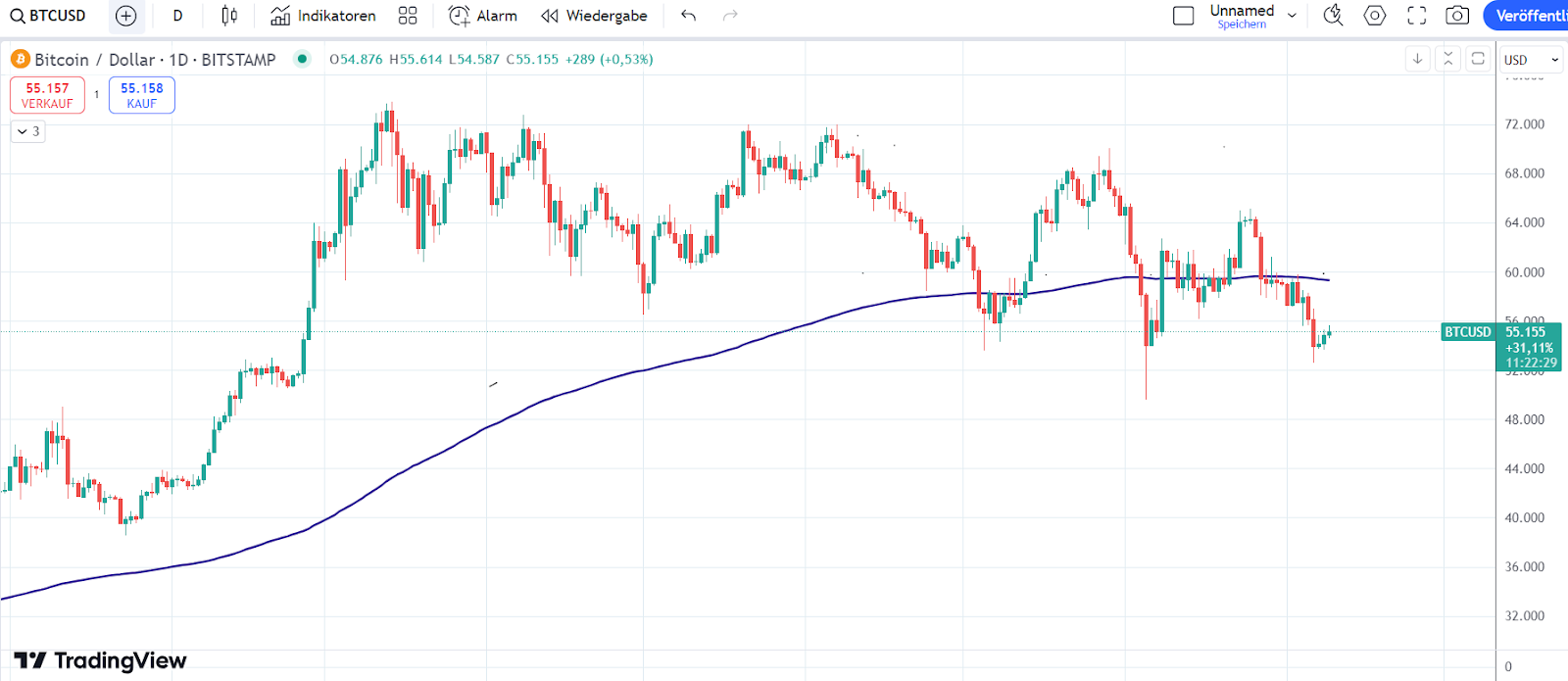Toggle the Unnamed layout checkbox
This screenshot has width=1568, height=681.
click(1183, 16)
